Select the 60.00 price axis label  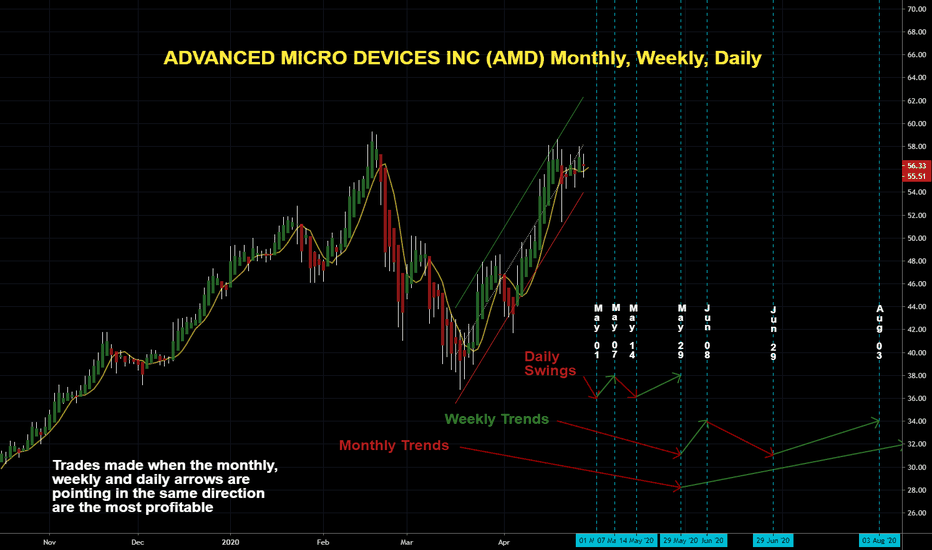tap(917, 124)
